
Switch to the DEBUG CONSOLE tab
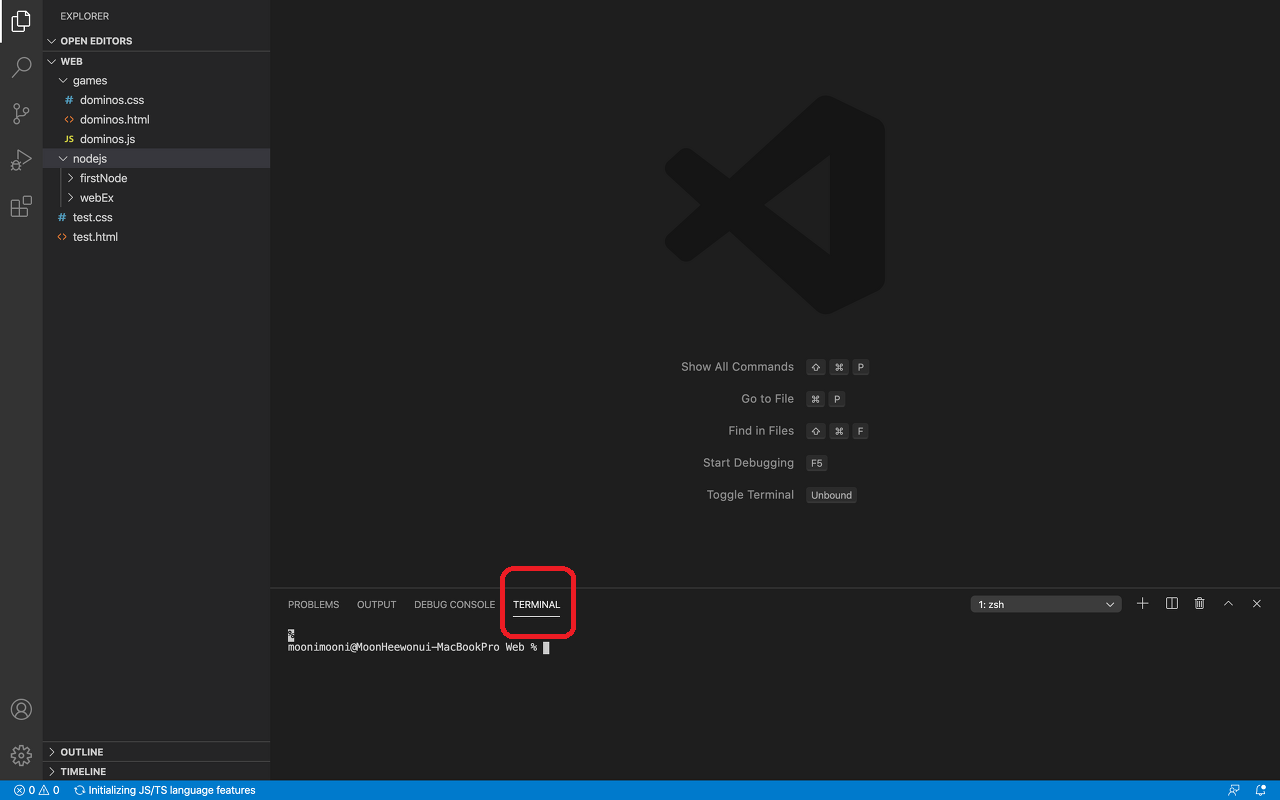[454, 604]
